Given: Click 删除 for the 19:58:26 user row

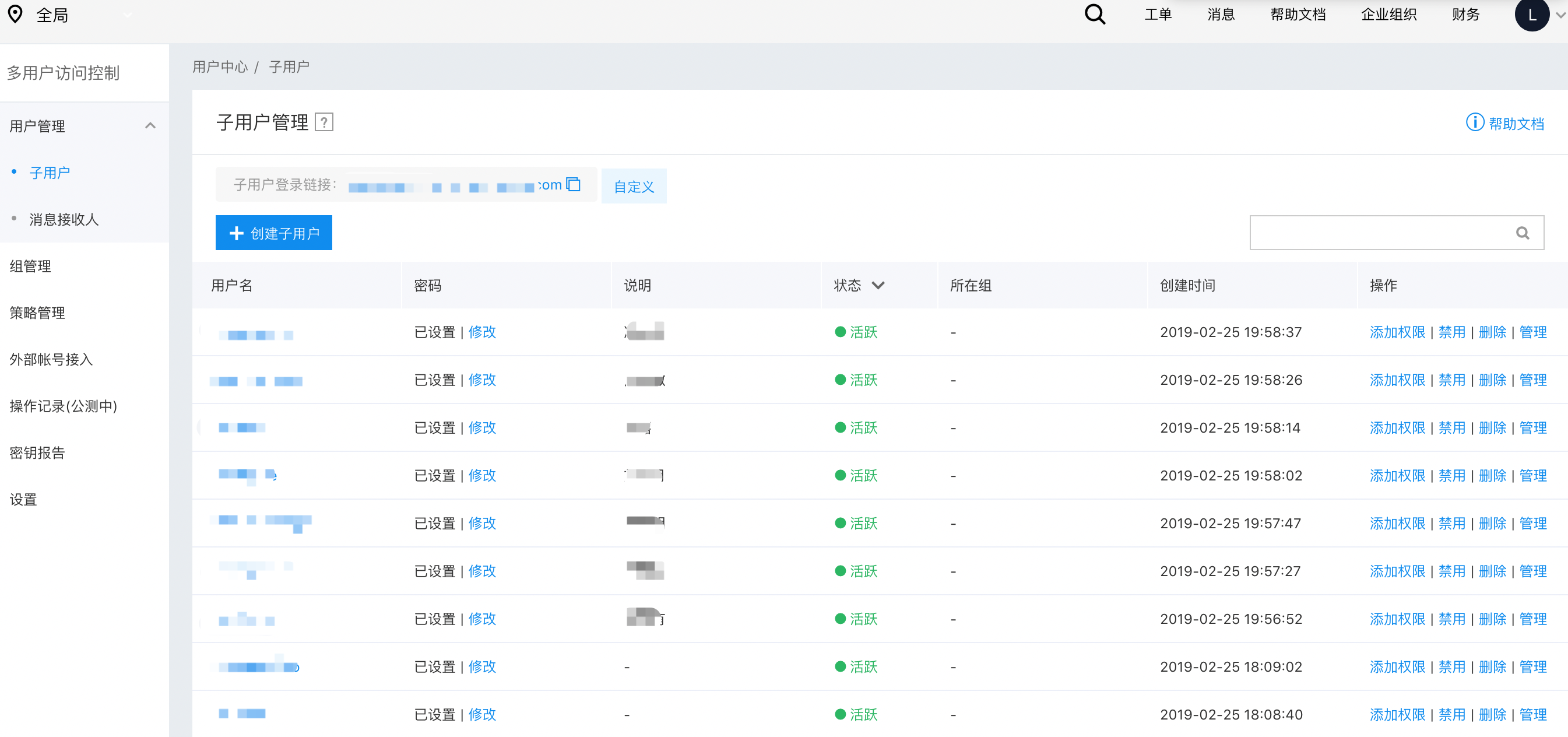Looking at the screenshot, I should pos(1492,380).
